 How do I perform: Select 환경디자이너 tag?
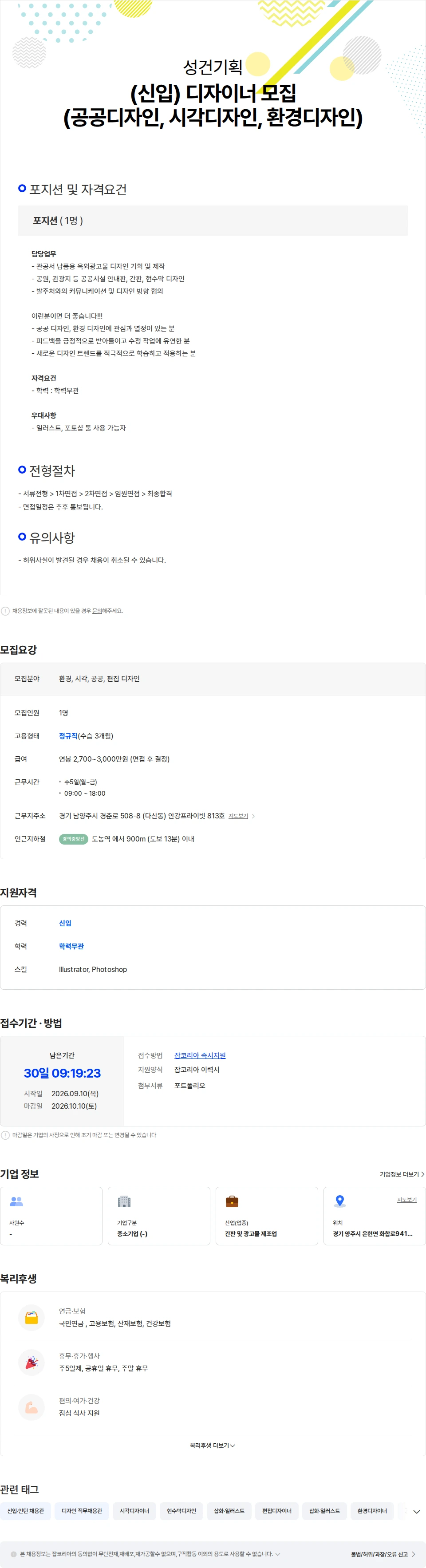point(372,1511)
